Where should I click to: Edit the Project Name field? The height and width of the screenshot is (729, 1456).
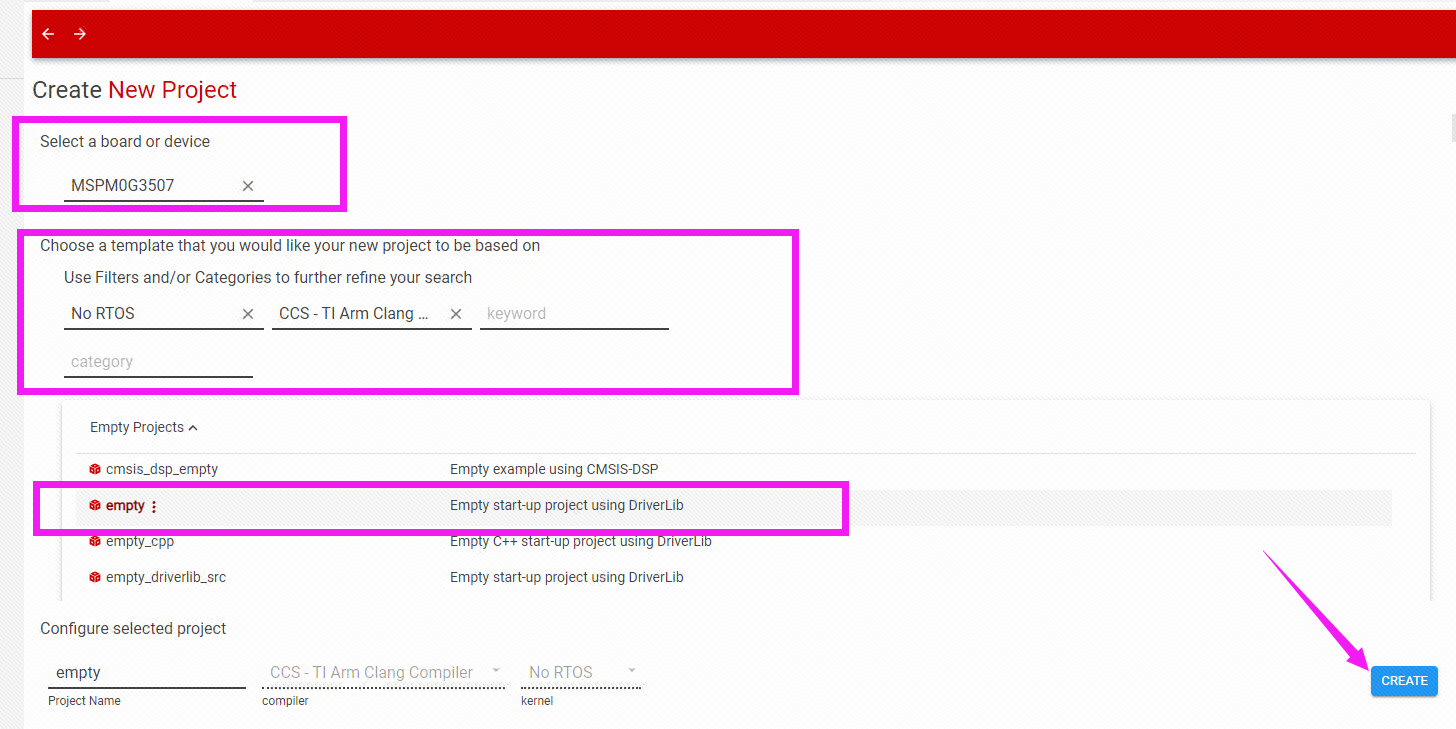146,673
